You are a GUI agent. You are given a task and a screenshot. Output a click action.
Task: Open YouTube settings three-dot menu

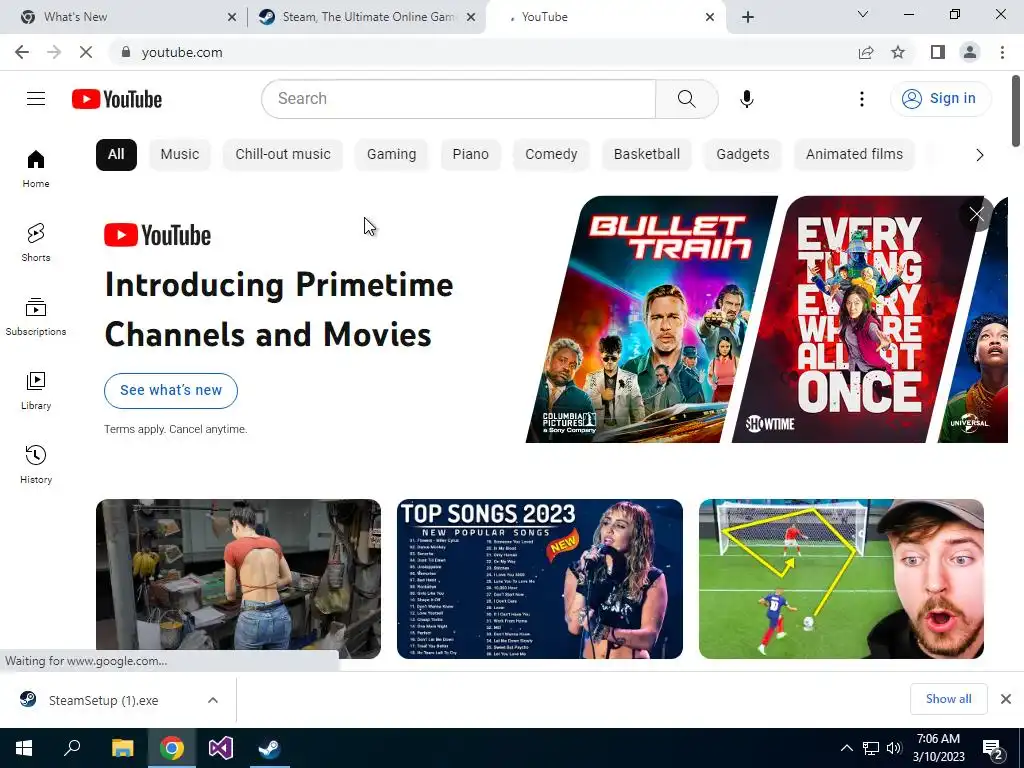click(x=861, y=99)
